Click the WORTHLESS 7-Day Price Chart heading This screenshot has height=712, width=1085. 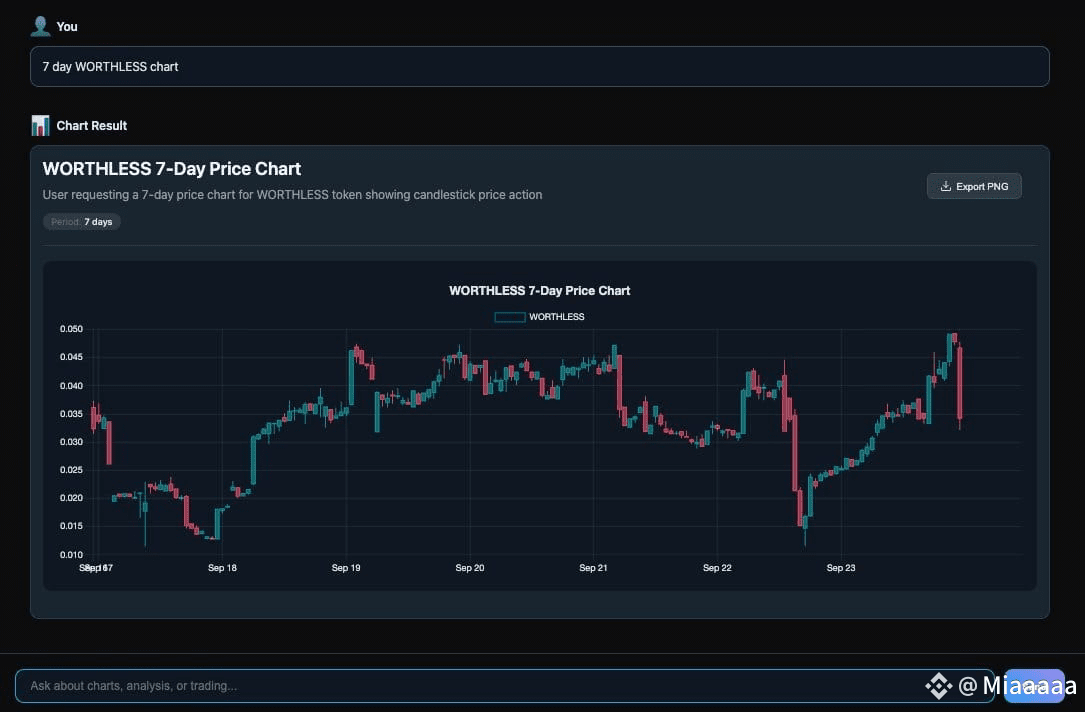[172, 169]
